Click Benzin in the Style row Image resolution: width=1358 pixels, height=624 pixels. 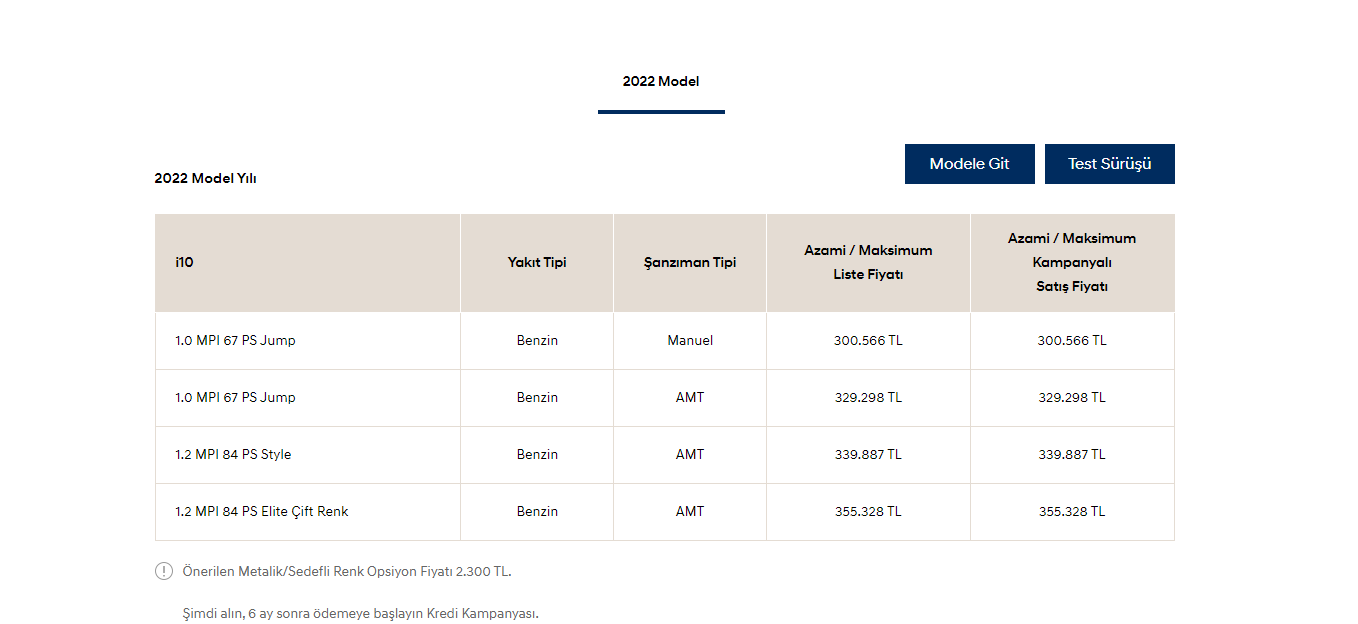click(537, 454)
